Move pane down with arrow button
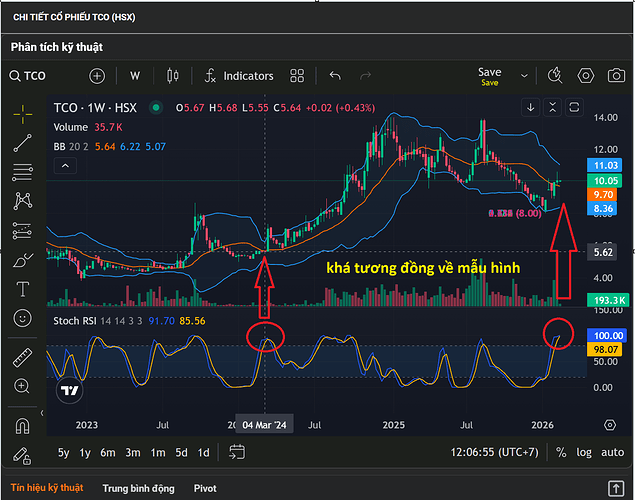The height and width of the screenshot is (500, 635). [531, 108]
